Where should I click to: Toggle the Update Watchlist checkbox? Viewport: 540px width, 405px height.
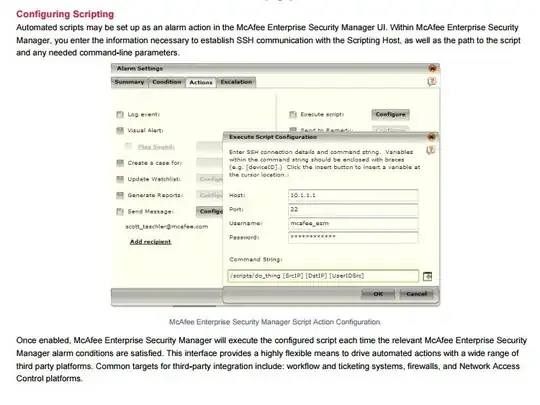click(120, 179)
